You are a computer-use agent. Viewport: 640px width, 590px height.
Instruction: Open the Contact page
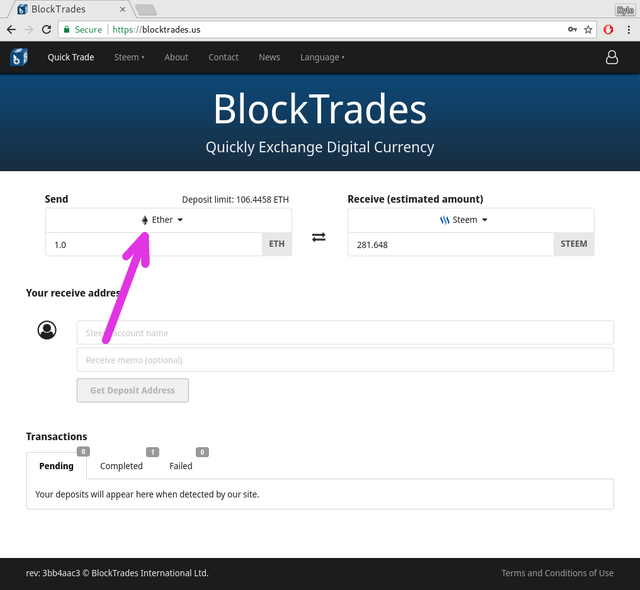pos(223,57)
